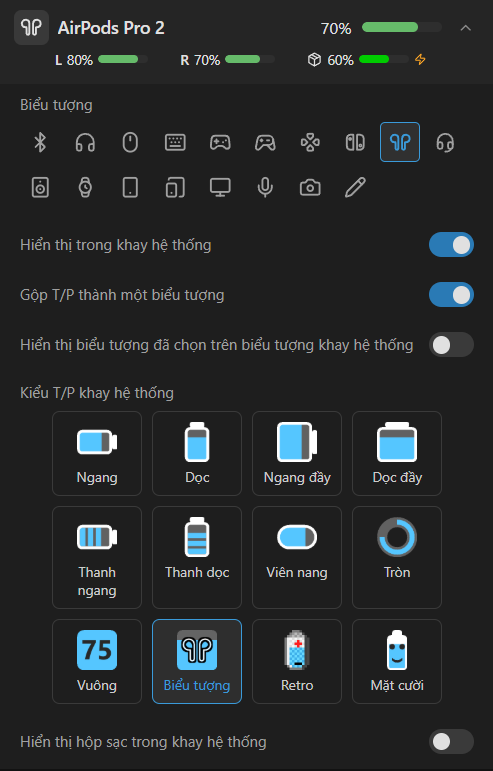Click the case 60% battery bar
Viewport: 493px width, 771px height.
click(384, 59)
